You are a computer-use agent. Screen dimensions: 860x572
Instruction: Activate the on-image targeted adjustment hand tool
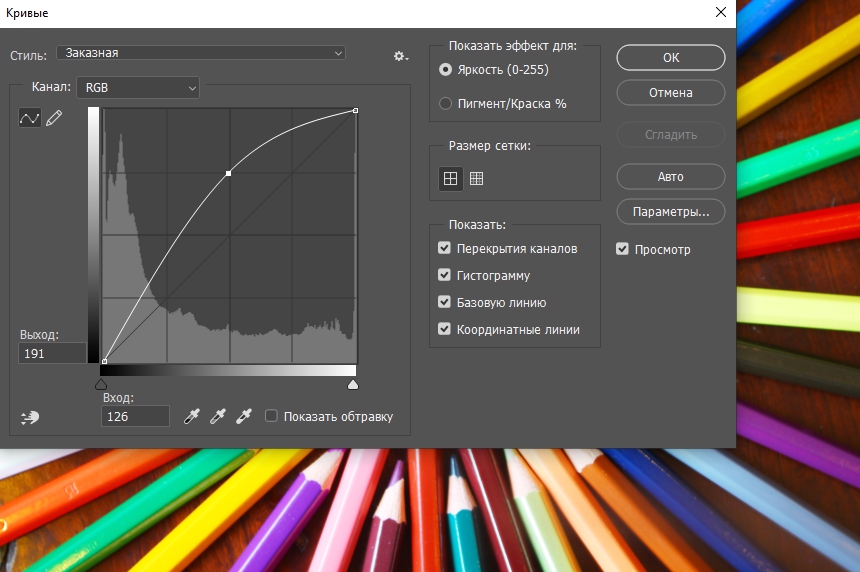tap(30, 417)
